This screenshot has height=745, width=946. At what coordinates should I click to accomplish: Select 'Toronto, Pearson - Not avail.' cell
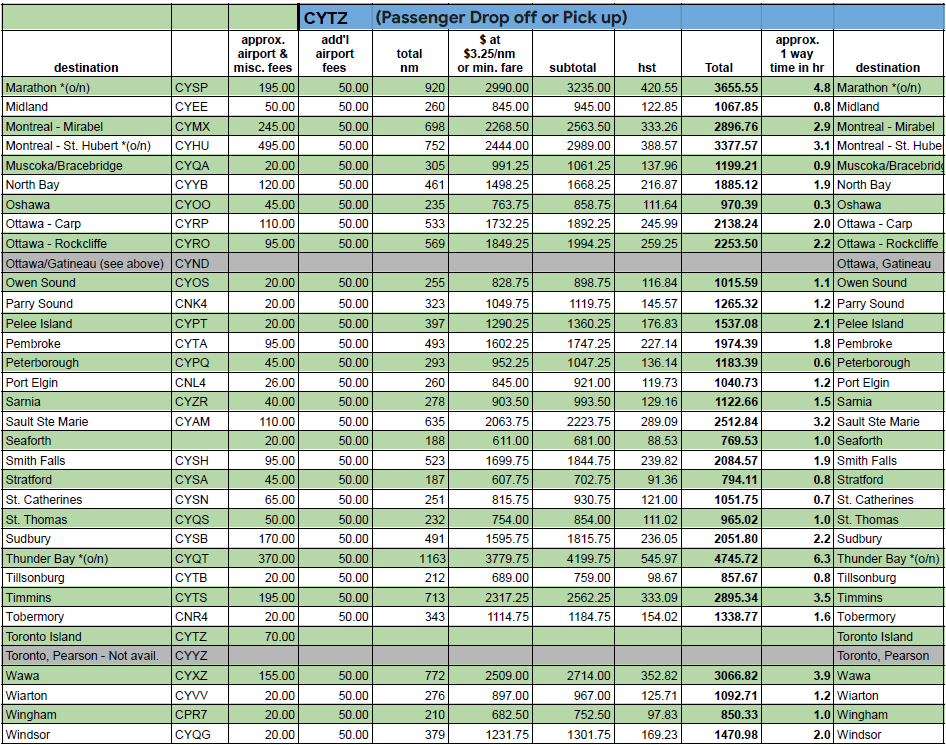(x=87, y=656)
